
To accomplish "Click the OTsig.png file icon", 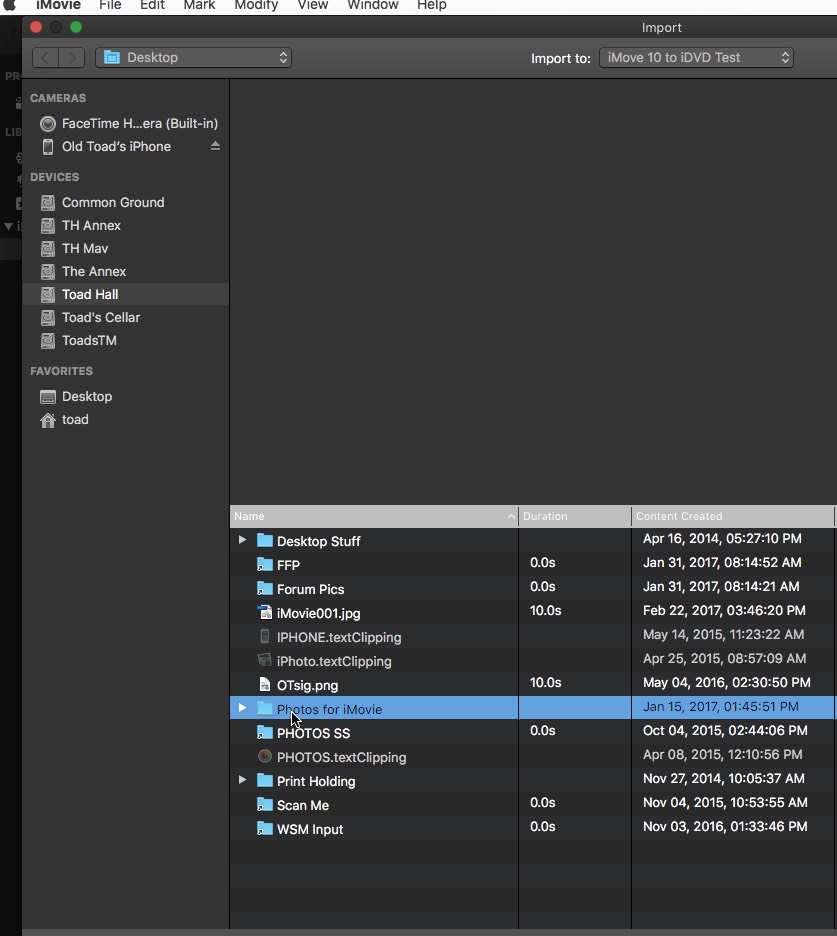I will click(x=264, y=685).
